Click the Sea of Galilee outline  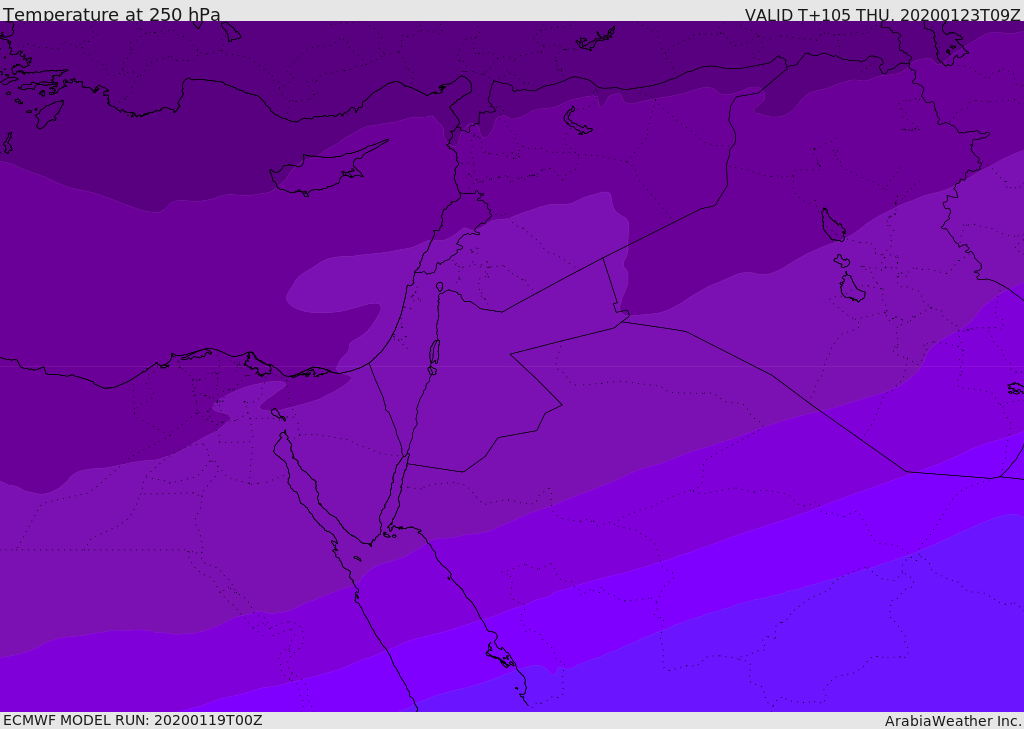click(x=440, y=287)
